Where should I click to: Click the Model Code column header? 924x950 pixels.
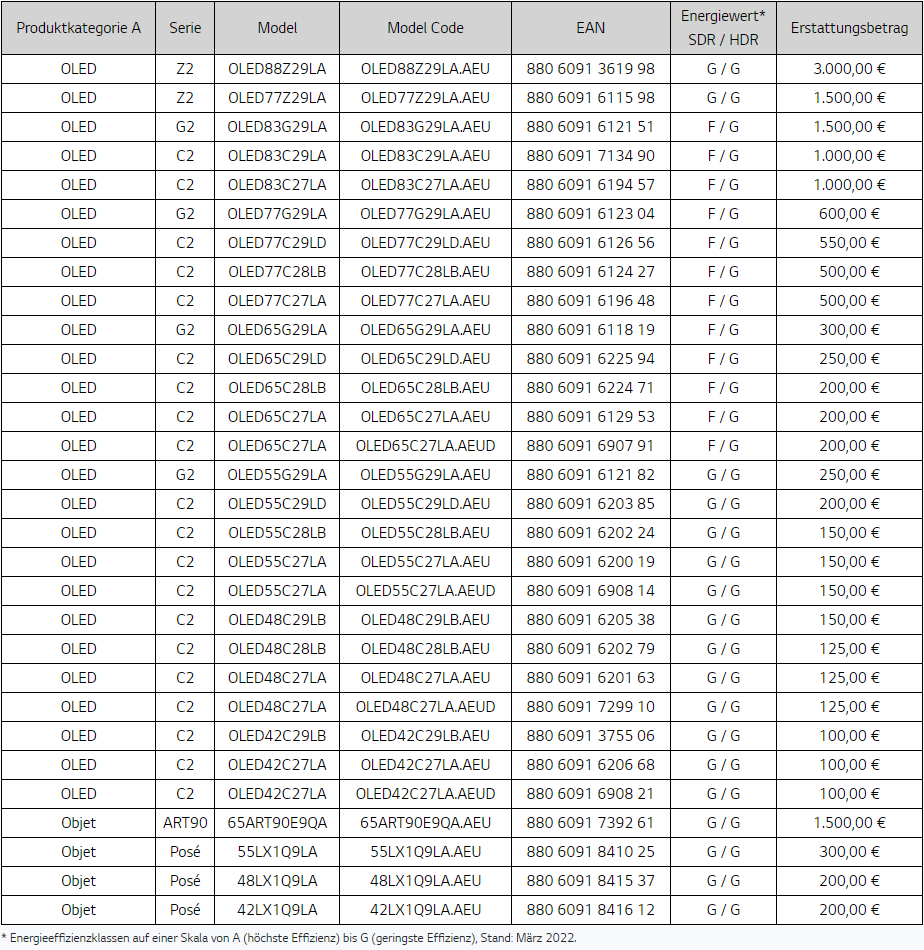425,28
